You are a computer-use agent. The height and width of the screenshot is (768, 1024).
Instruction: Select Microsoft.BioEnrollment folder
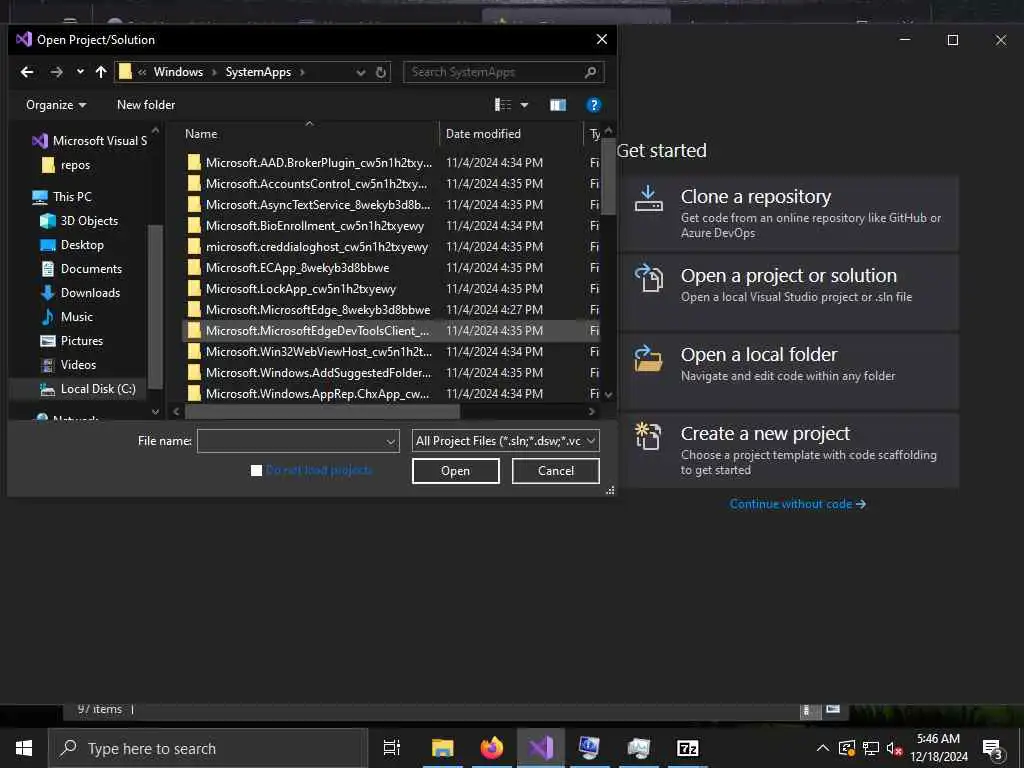(x=390, y=225)
